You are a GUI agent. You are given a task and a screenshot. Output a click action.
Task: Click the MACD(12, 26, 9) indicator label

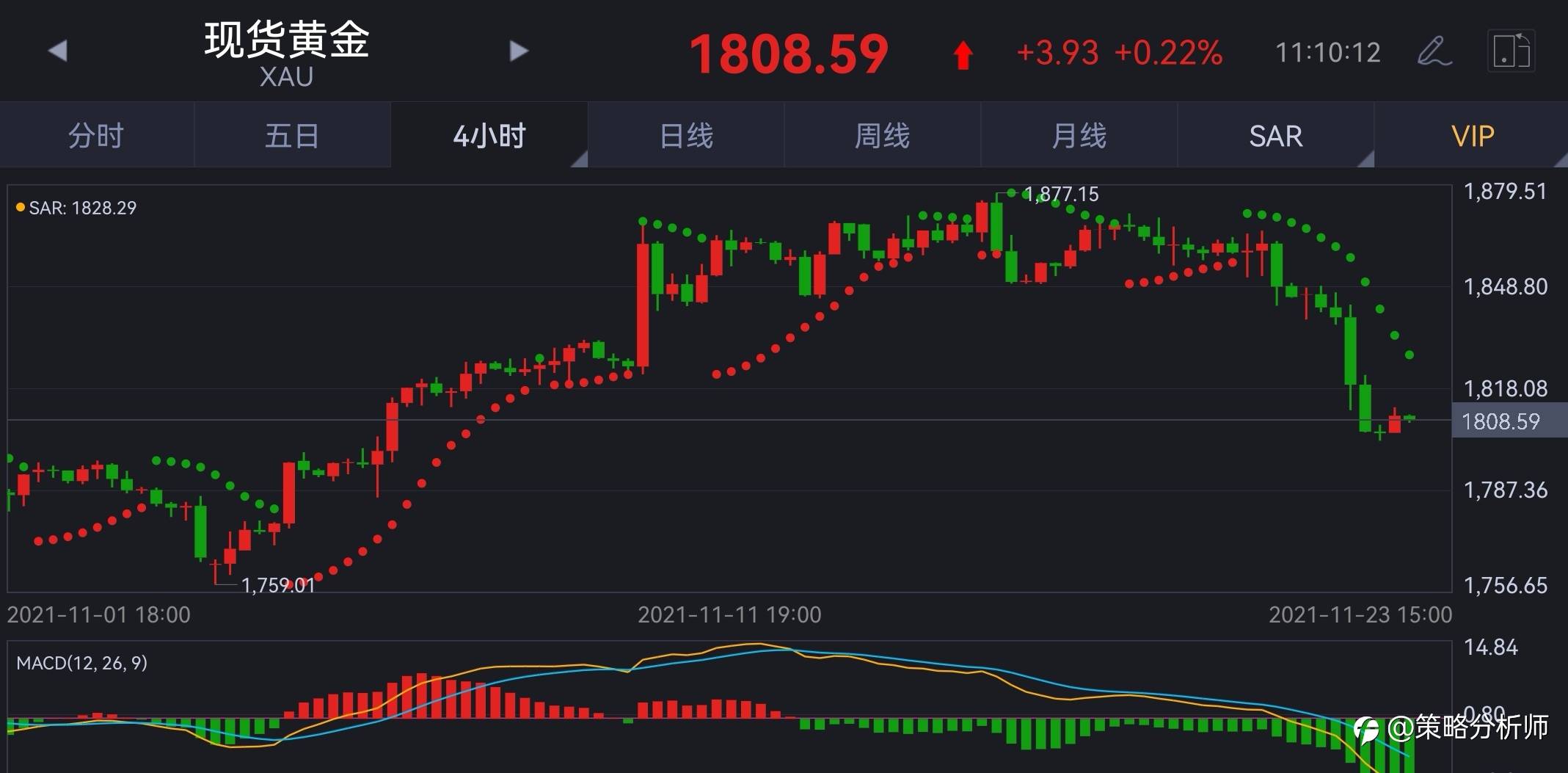pos(82,664)
